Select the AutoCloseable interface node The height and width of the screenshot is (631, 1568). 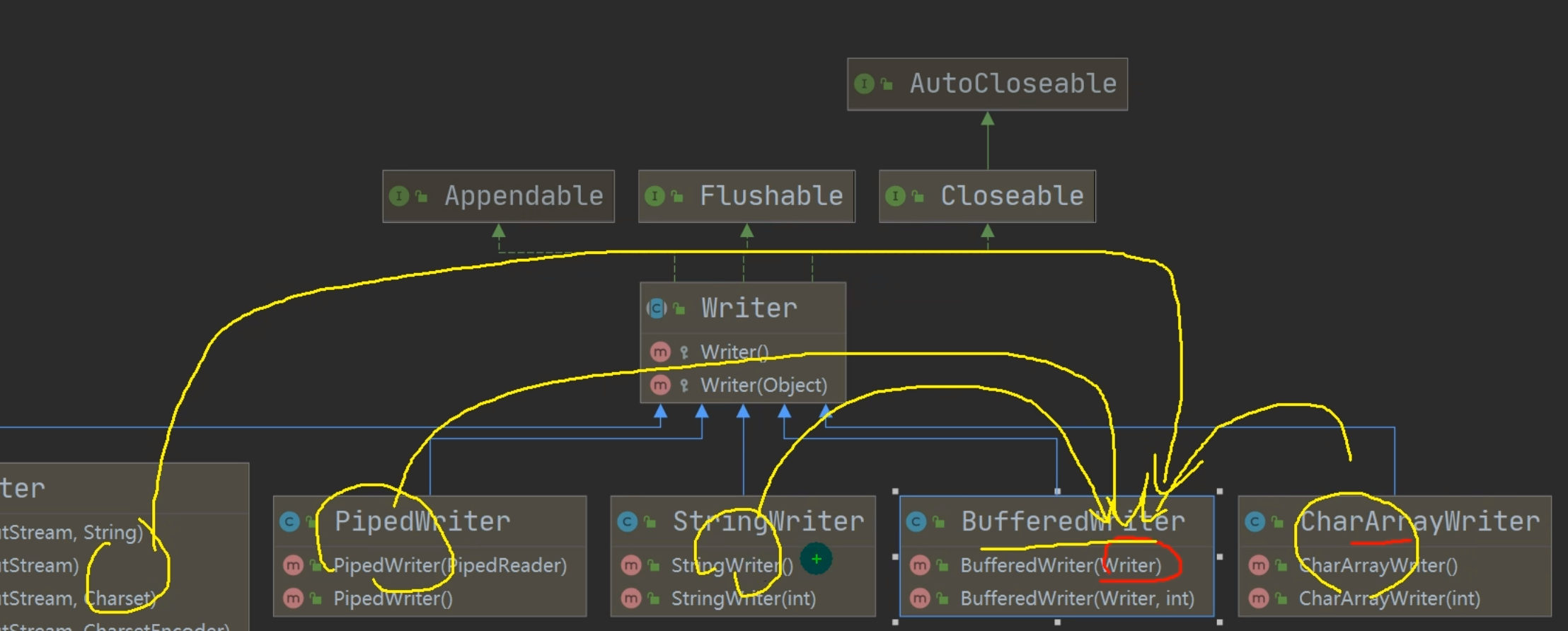987,84
